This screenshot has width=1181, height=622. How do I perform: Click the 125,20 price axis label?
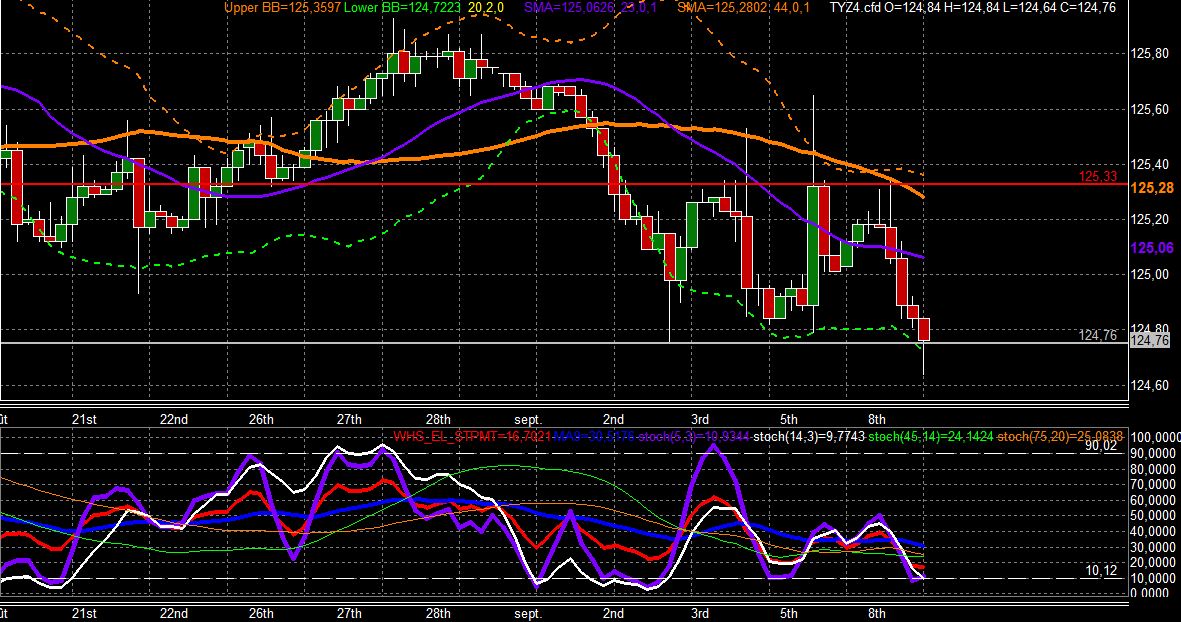(1150, 219)
